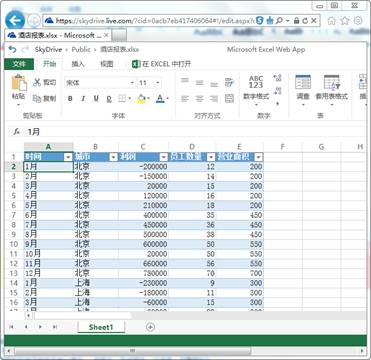The width and height of the screenshot is (371, 360).
Task: Select cell with -200000
Action: pyautogui.click(x=143, y=167)
